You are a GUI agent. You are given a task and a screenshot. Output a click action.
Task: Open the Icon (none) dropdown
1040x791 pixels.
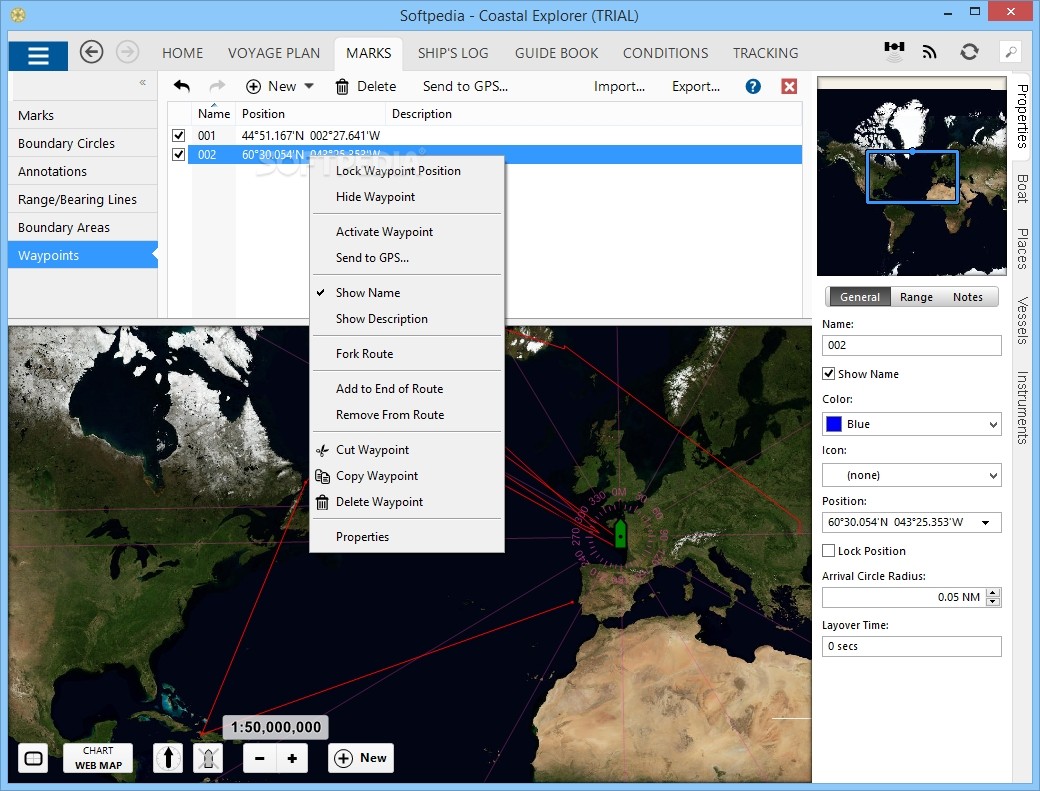coord(911,475)
